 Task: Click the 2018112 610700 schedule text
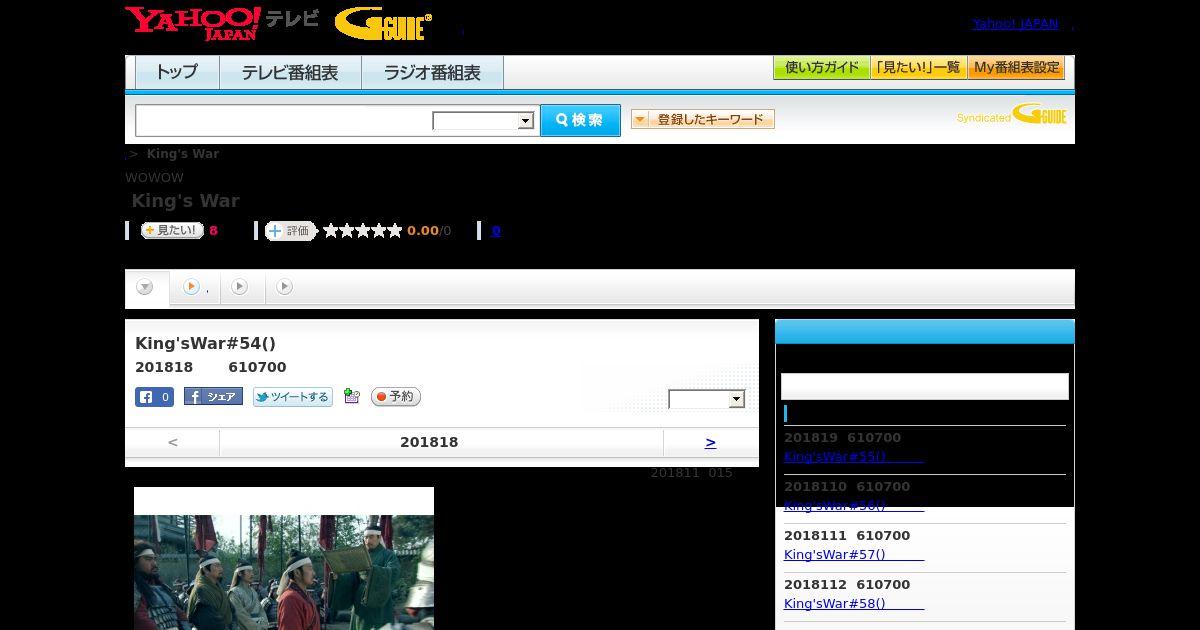tap(847, 584)
